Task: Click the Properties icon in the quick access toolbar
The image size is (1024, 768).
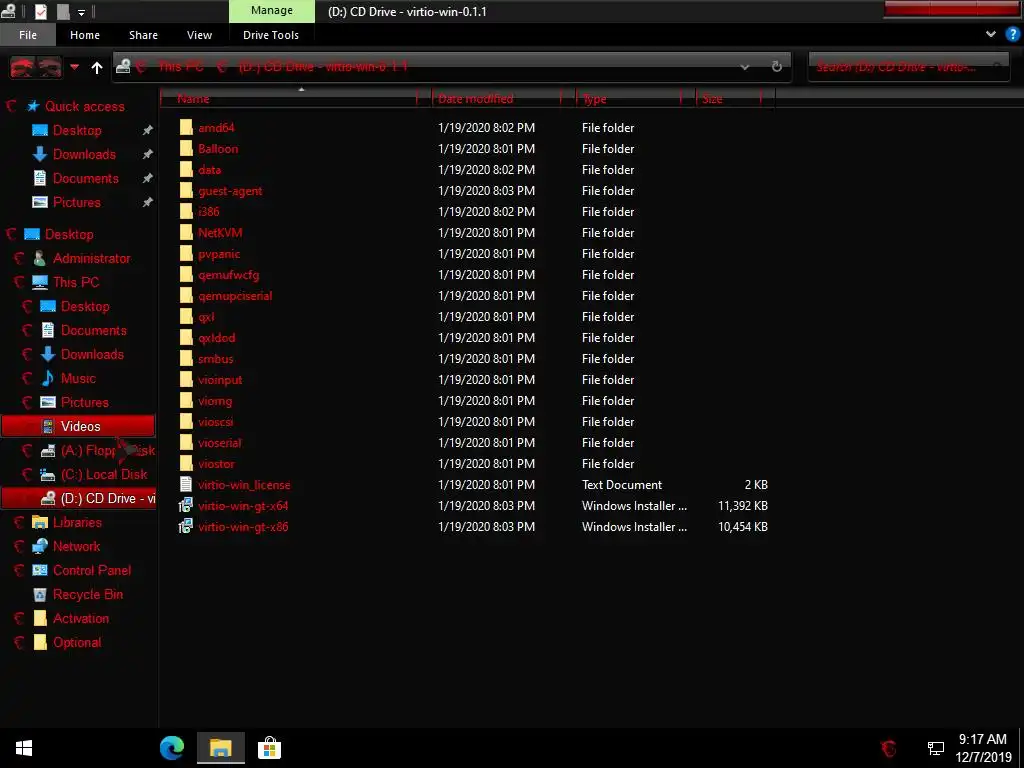Action: click(40, 11)
